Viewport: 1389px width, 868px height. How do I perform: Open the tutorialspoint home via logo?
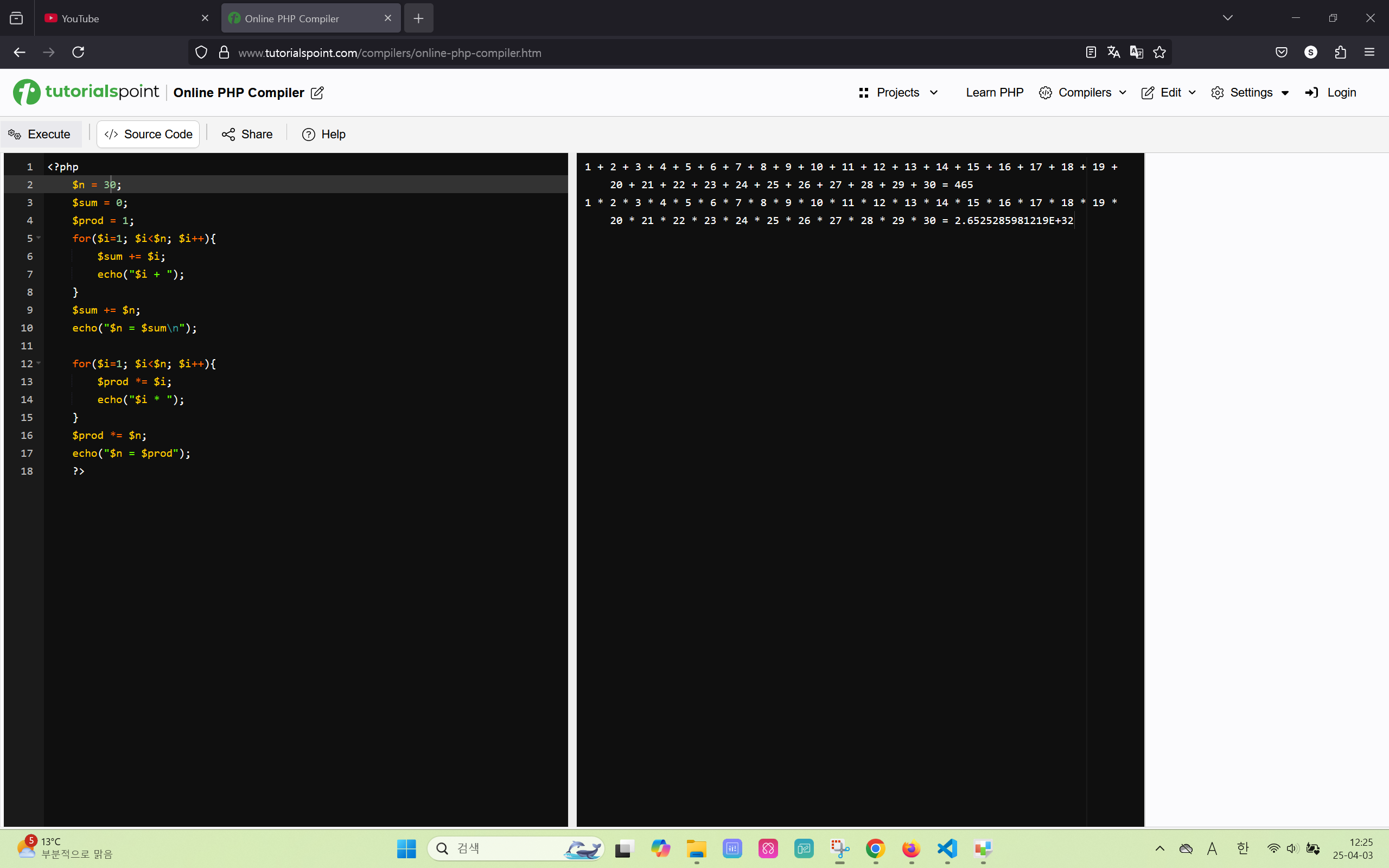click(85, 92)
